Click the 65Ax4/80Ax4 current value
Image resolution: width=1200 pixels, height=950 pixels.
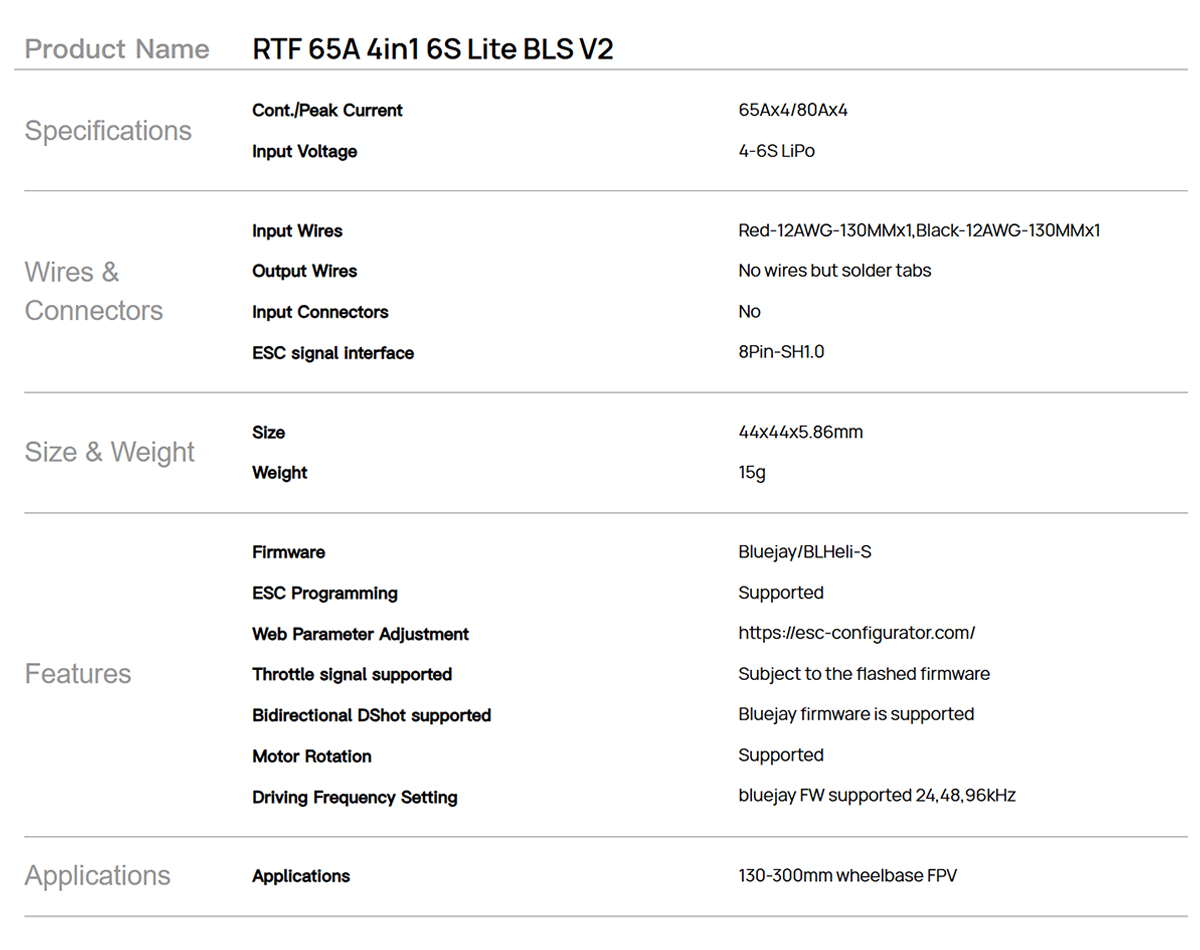pos(792,110)
